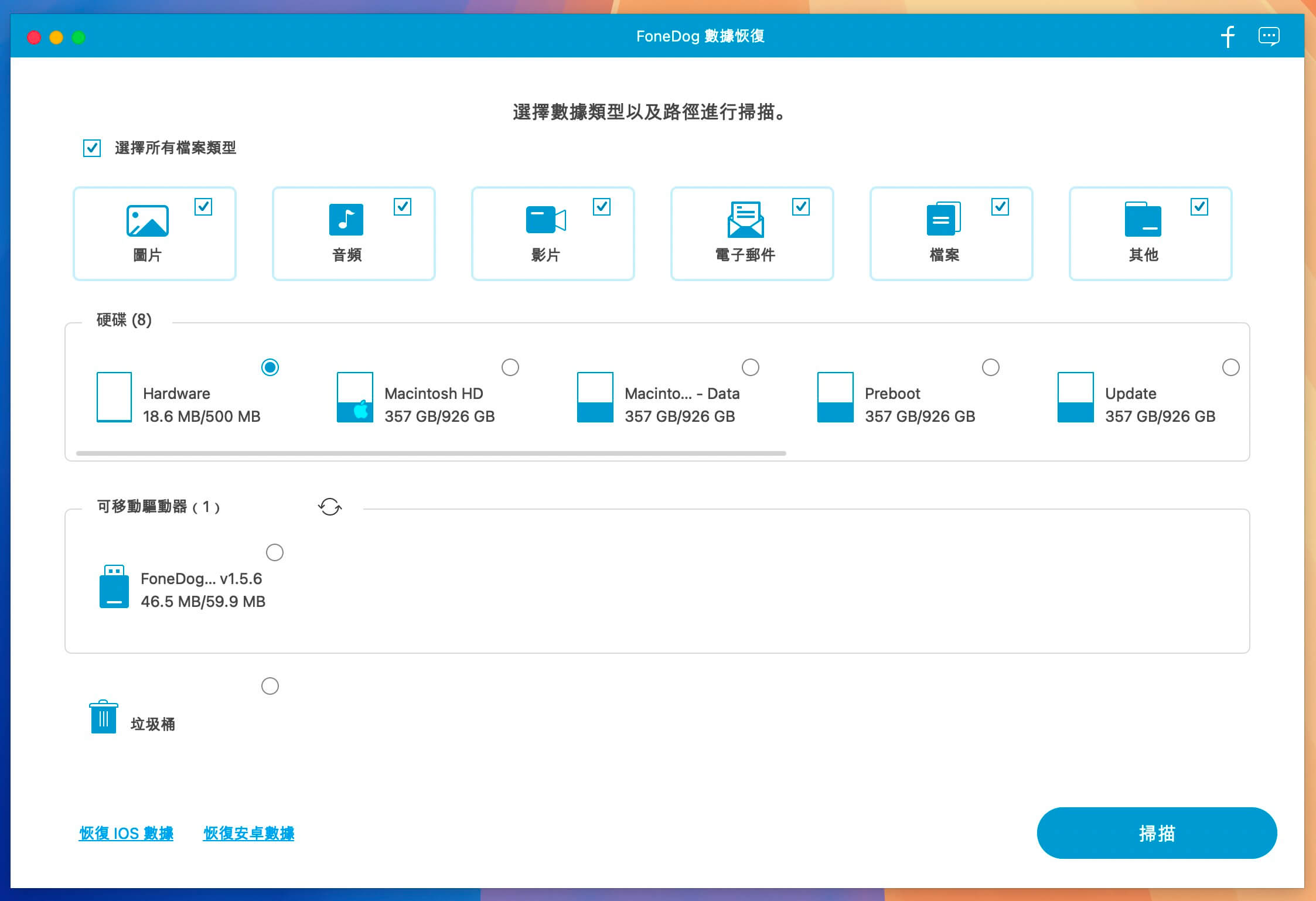
Task: Maximize window with green button
Action: pos(79,37)
